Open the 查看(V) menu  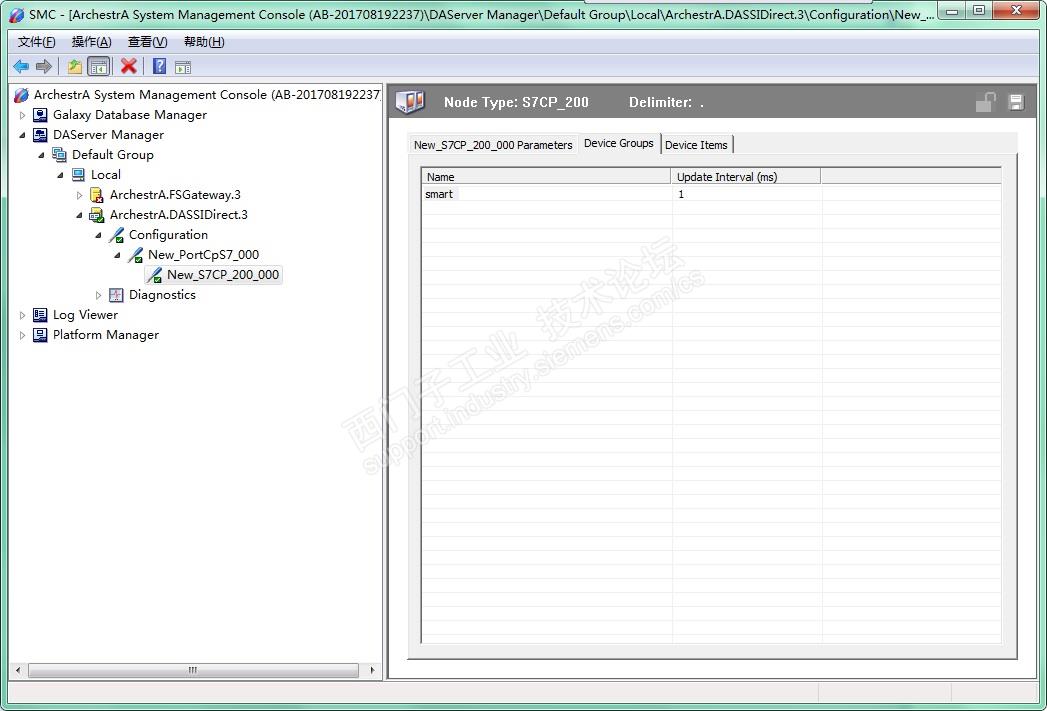click(x=148, y=42)
